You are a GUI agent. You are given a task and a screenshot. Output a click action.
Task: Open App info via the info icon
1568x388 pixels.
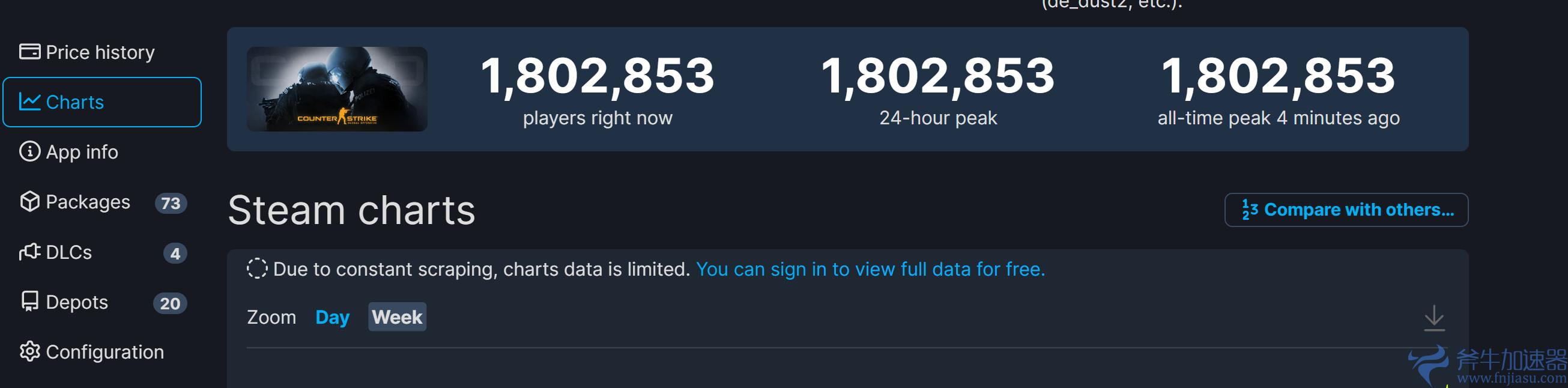(29, 152)
